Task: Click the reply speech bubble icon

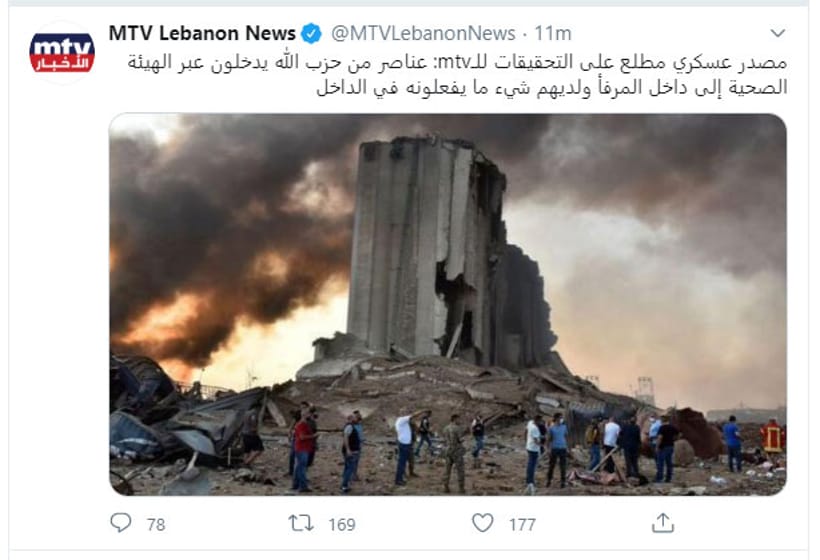Action: [121, 522]
